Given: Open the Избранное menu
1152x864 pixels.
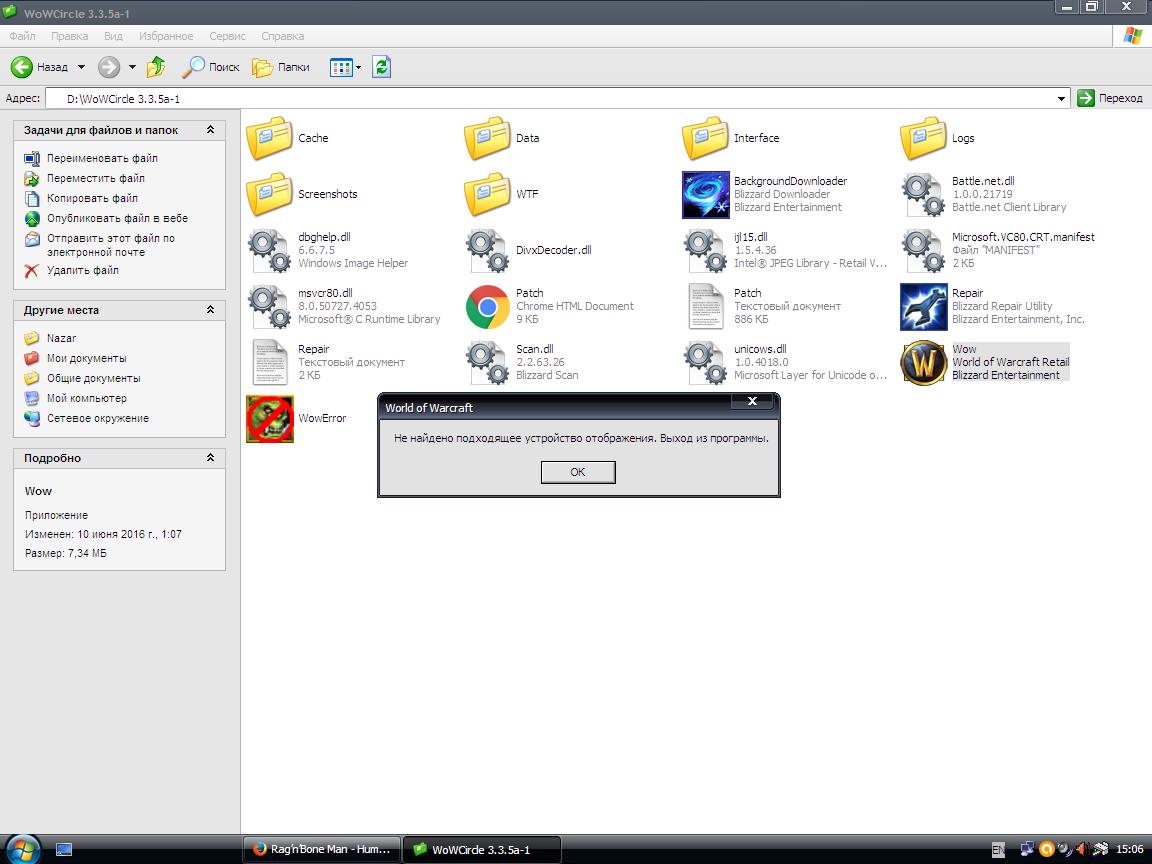Looking at the screenshot, I should tap(166, 36).
